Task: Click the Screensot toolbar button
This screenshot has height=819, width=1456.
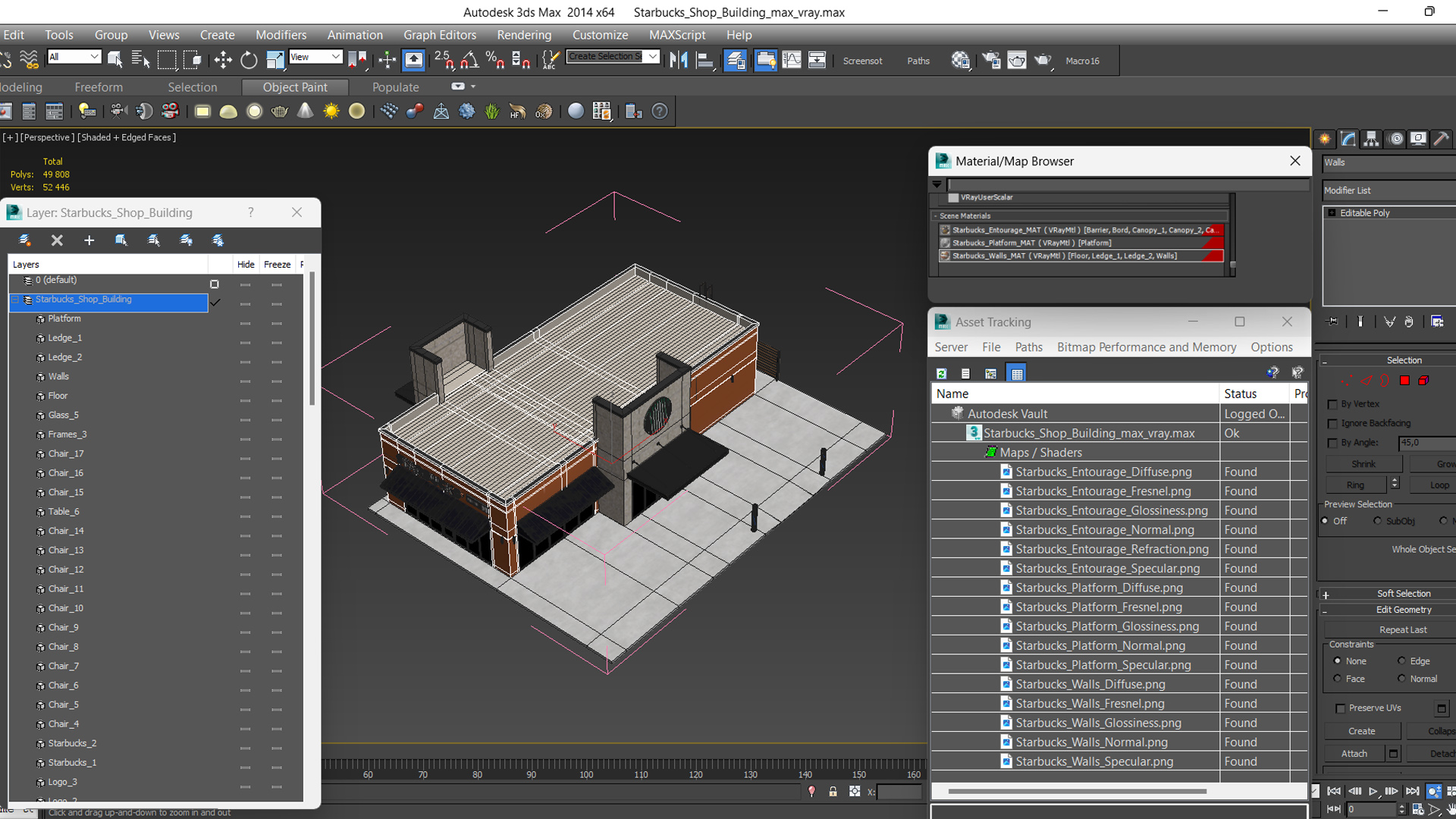Action: [862, 61]
